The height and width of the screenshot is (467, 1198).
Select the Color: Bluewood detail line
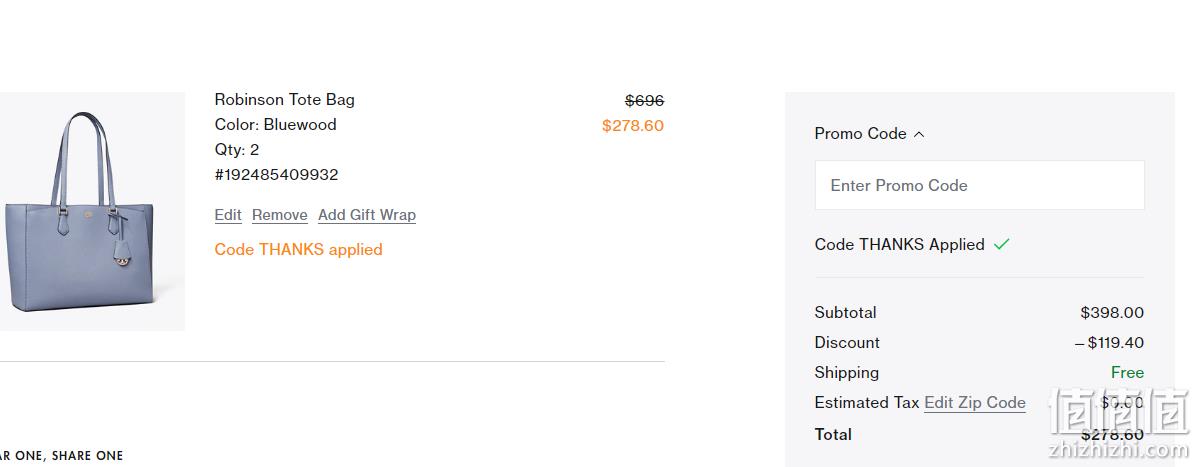275,125
